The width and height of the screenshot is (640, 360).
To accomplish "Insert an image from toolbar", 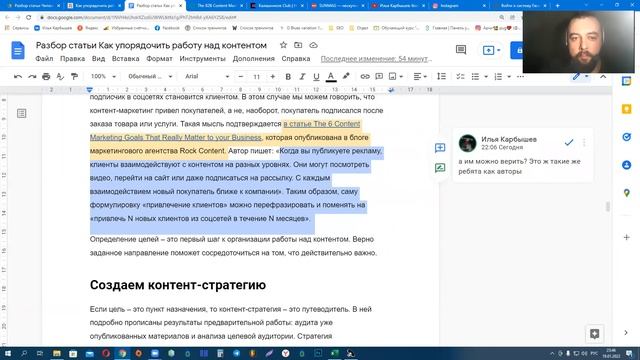I will (x=392, y=77).
